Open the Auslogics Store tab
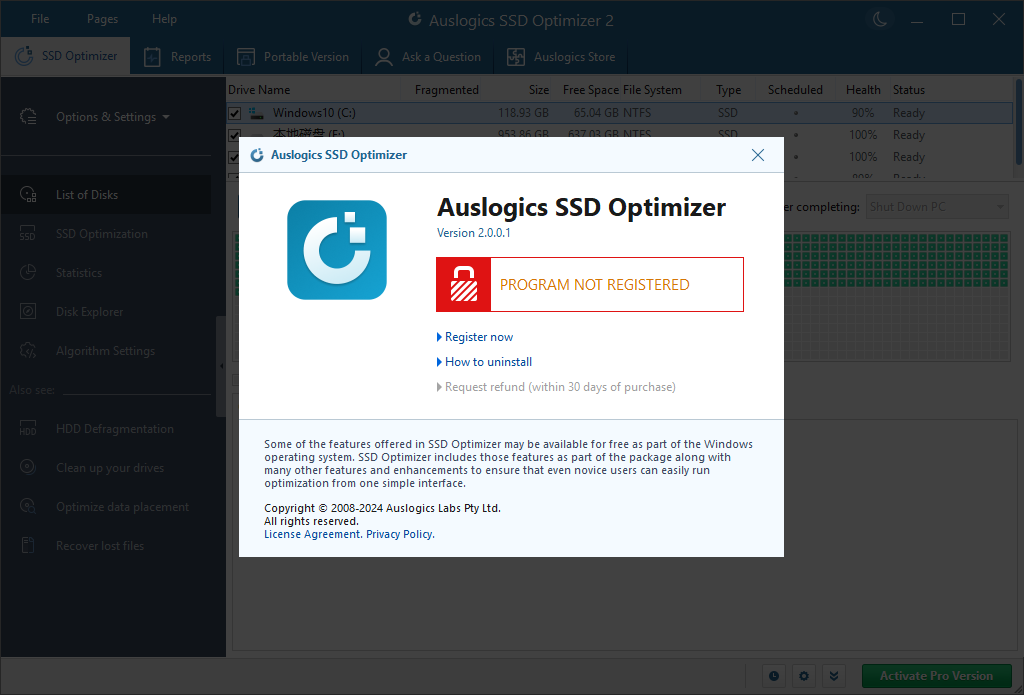Viewport: 1024px width, 695px height. tap(561, 57)
